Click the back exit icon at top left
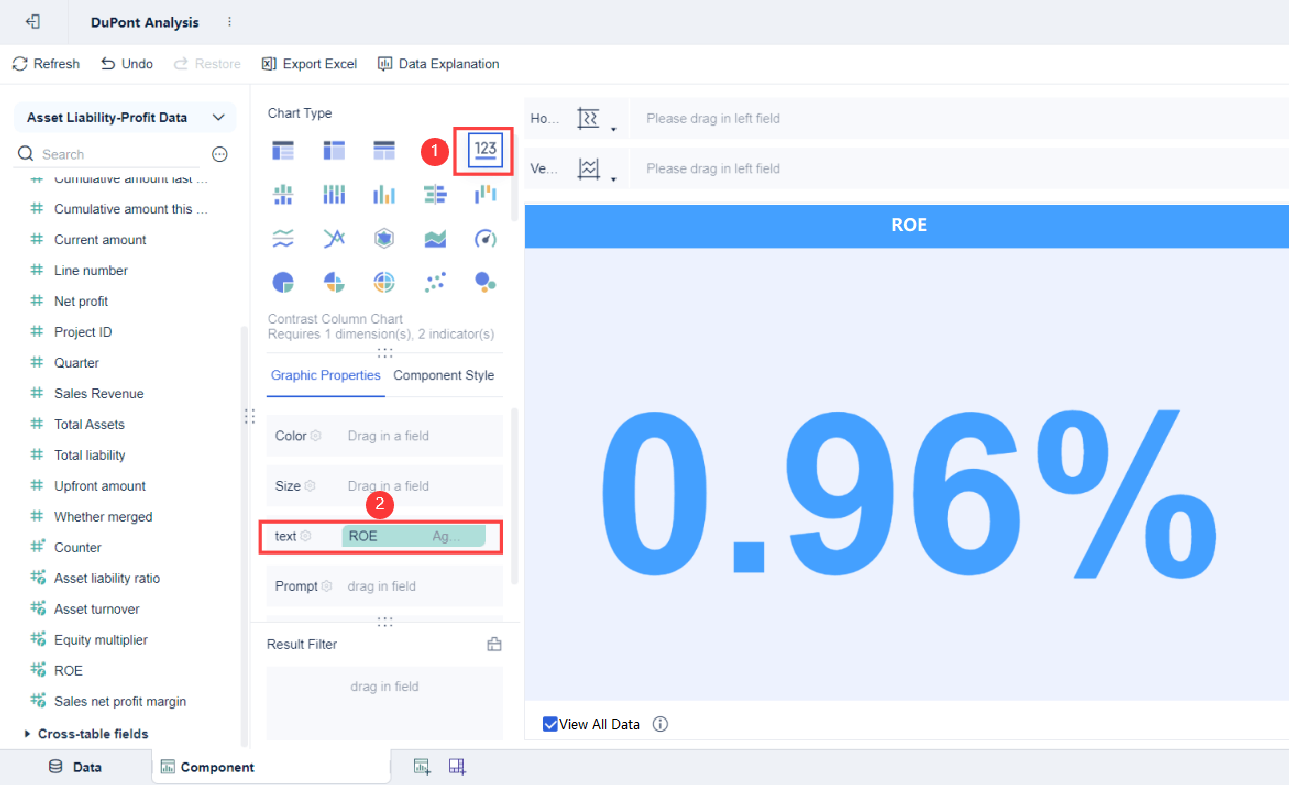Screen dimensions: 1289x785 [33, 21]
